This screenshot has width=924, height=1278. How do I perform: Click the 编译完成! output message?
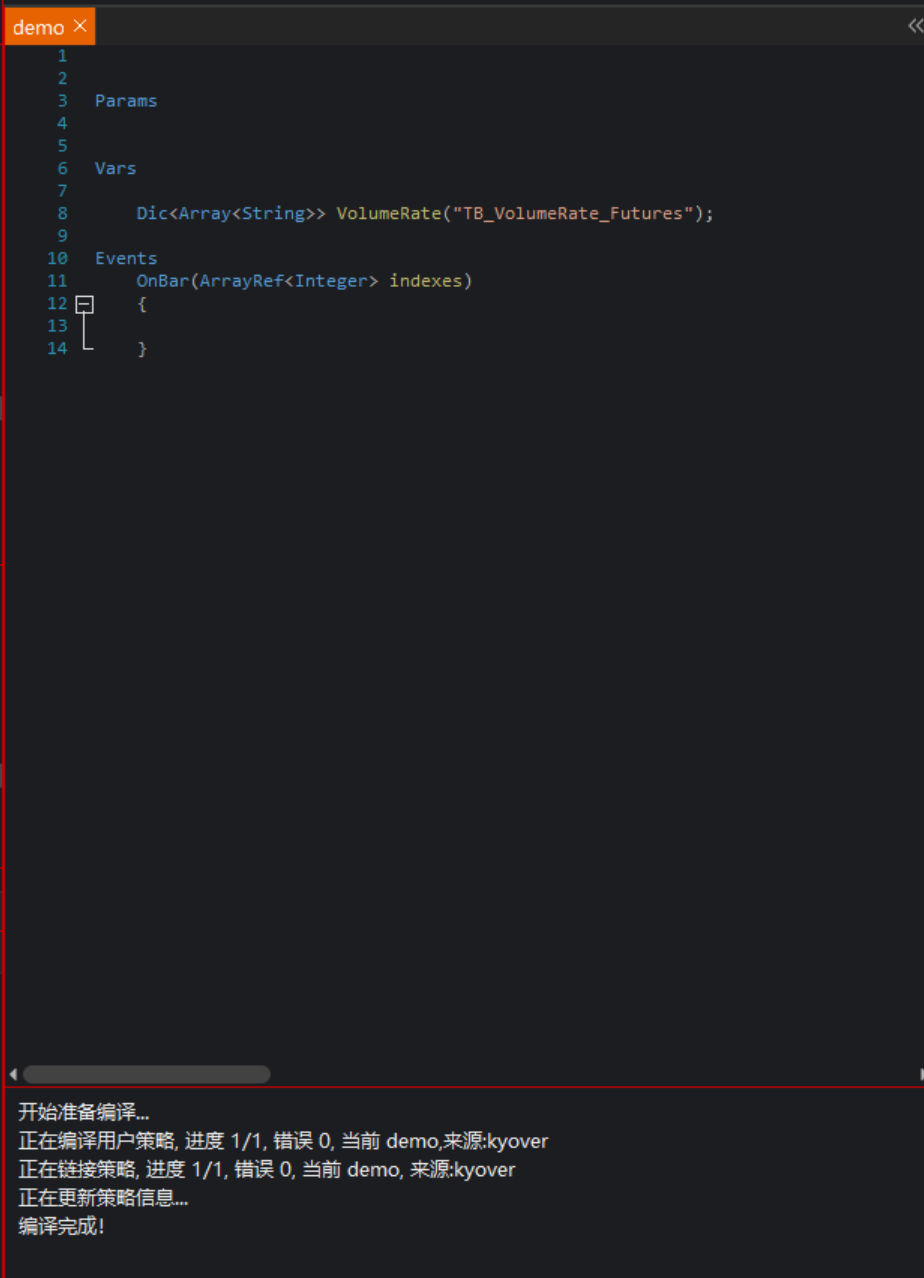(61, 1226)
